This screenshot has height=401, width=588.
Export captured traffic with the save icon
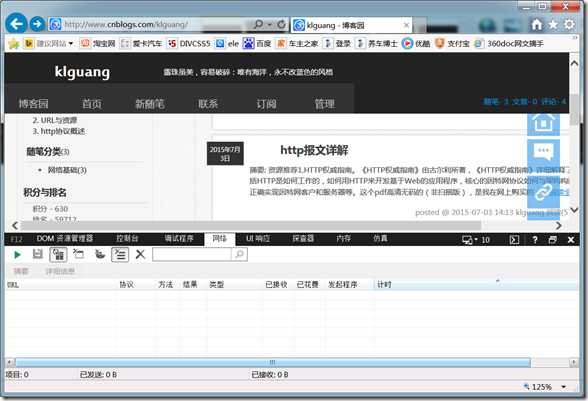click(x=38, y=254)
